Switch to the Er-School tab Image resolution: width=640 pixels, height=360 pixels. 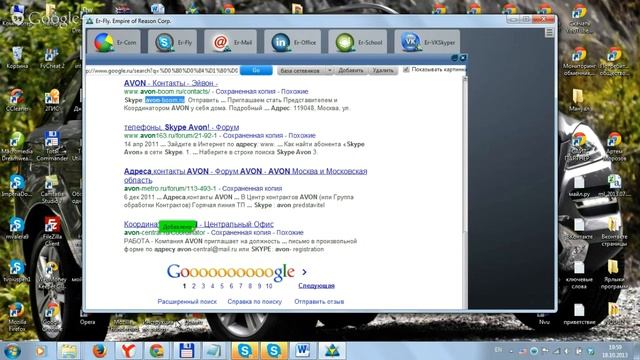click(358, 42)
